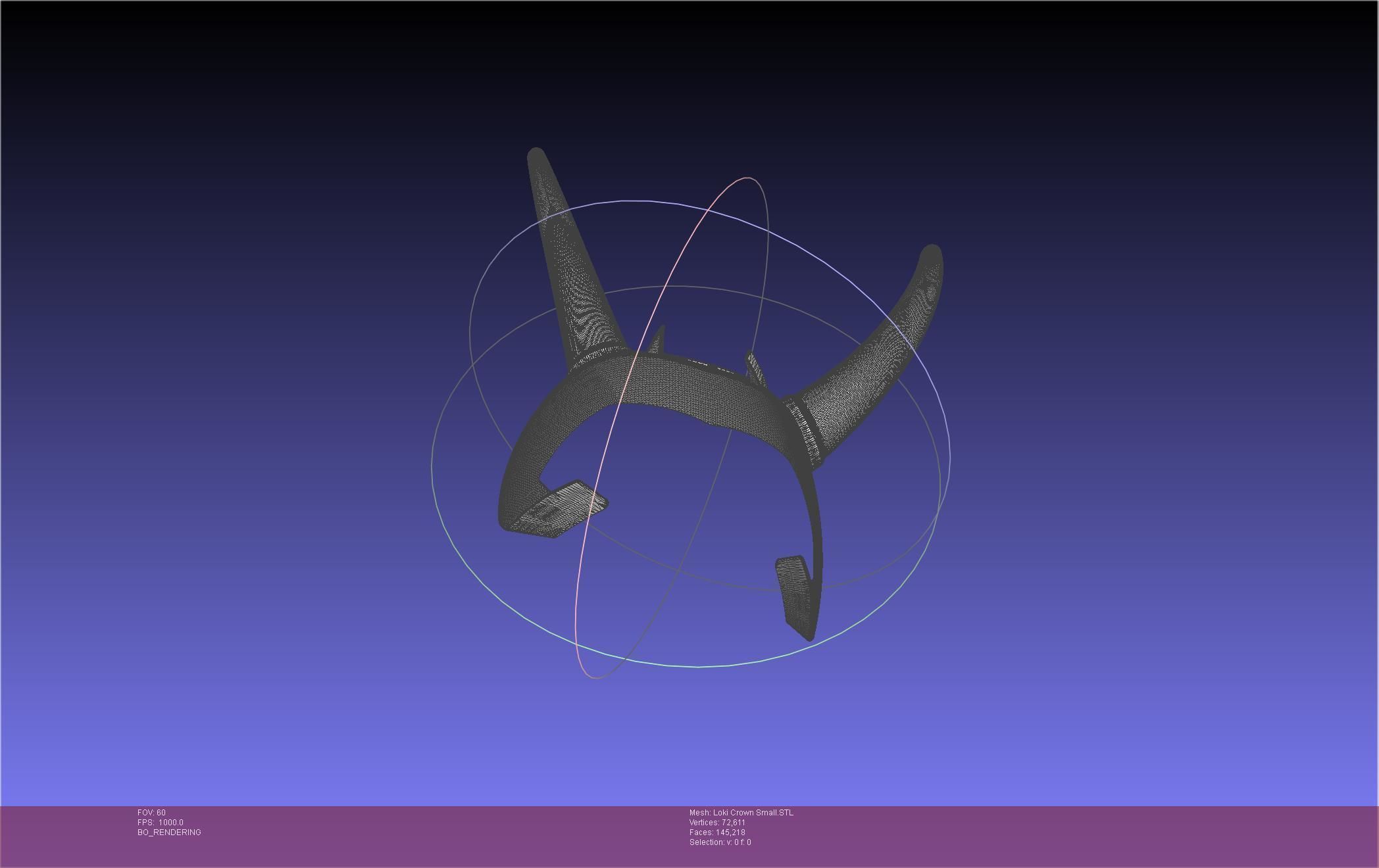Click the 'BO_RENDERING' label

[169, 832]
